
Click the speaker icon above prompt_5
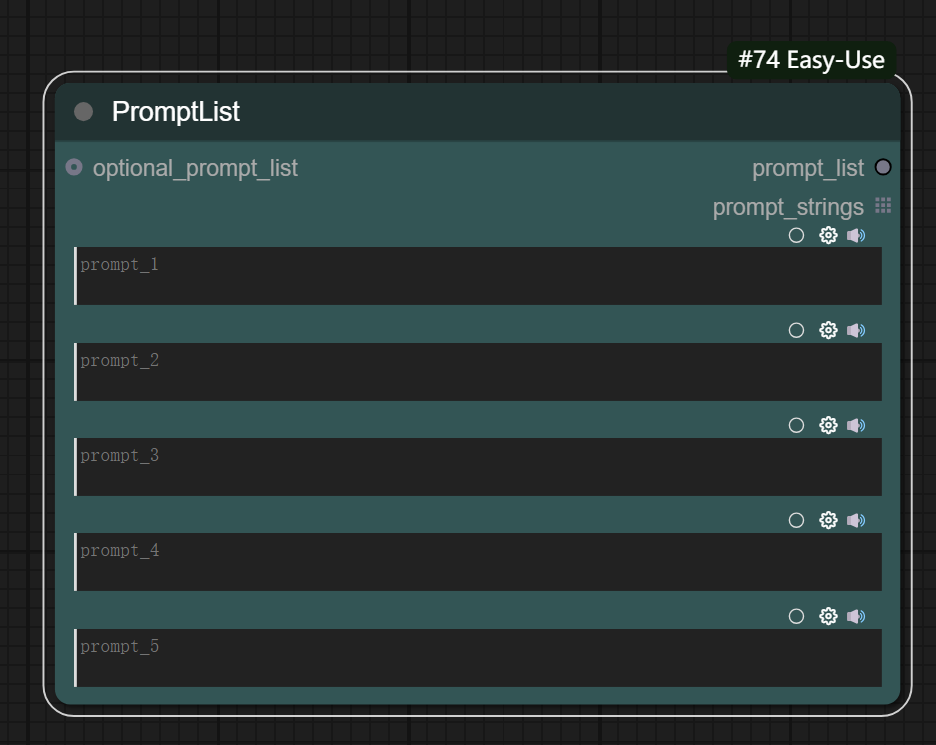pyautogui.click(x=856, y=616)
